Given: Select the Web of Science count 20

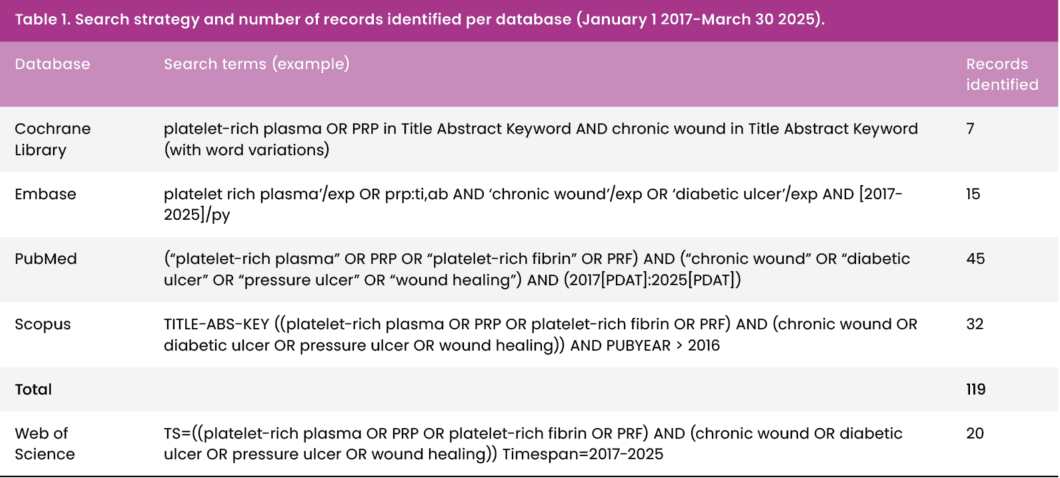Looking at the screenshot, I should (x=975, y=433).
